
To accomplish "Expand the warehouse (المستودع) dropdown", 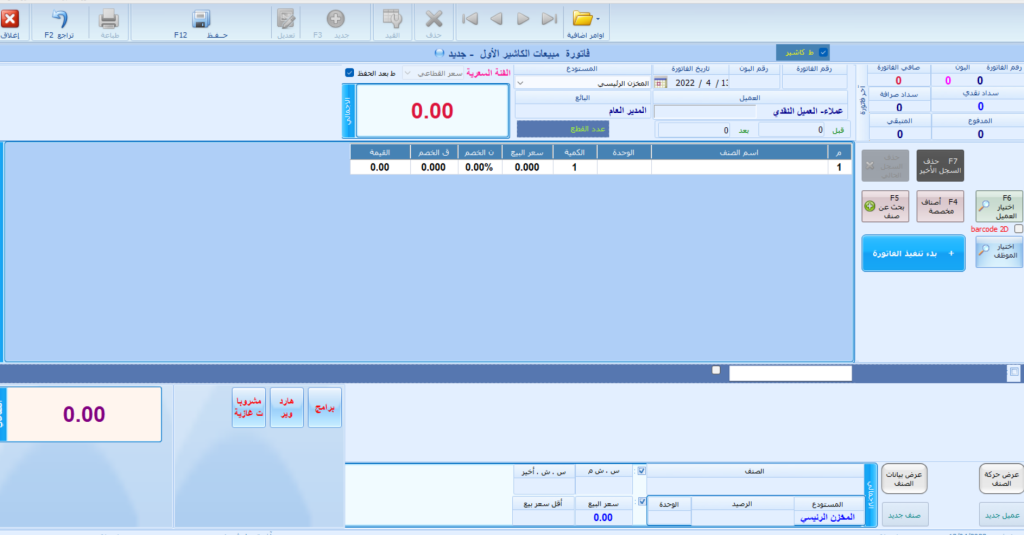I will click(x=521, y=84).
